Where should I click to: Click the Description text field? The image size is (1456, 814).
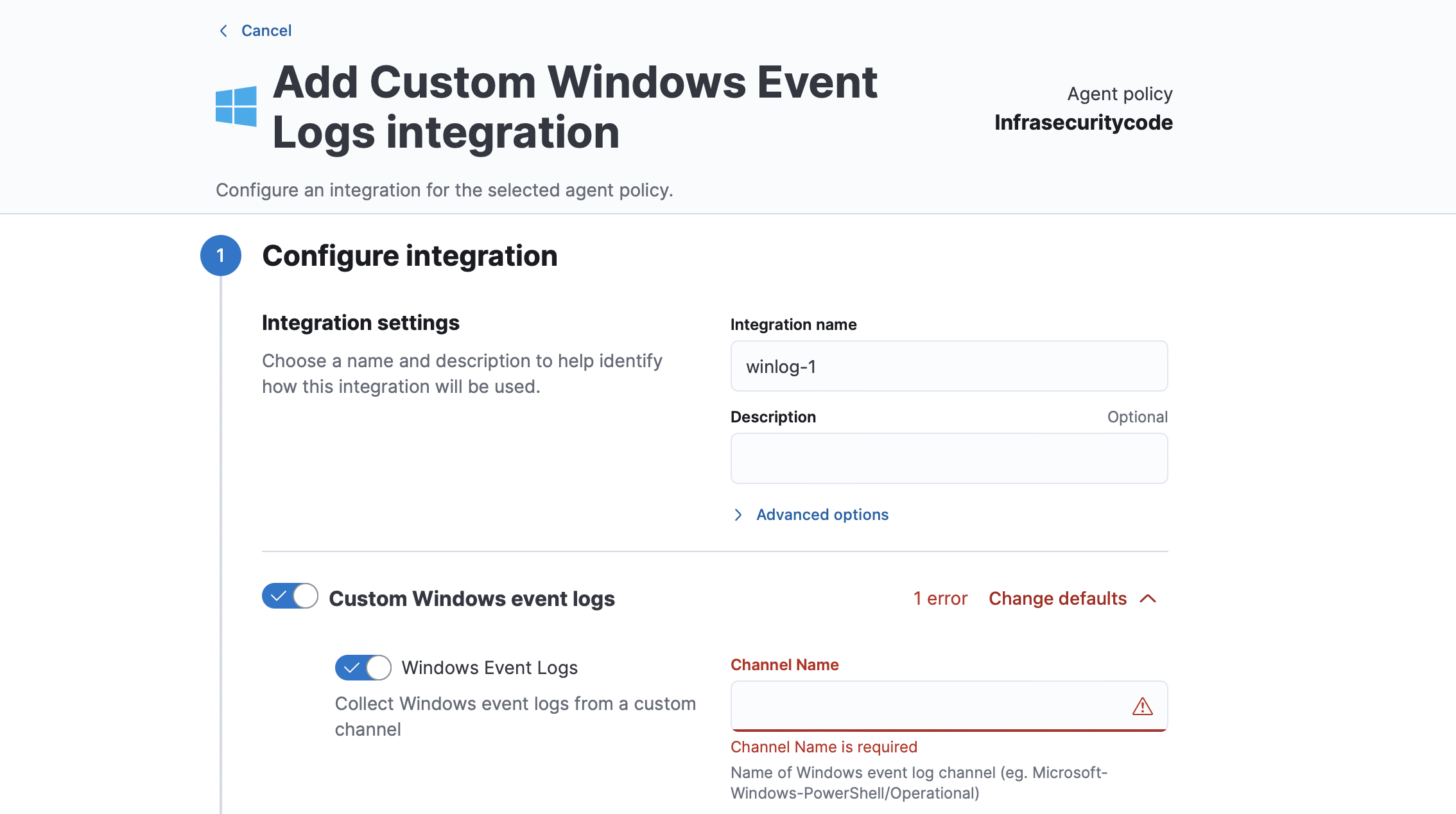click(948, 458)
